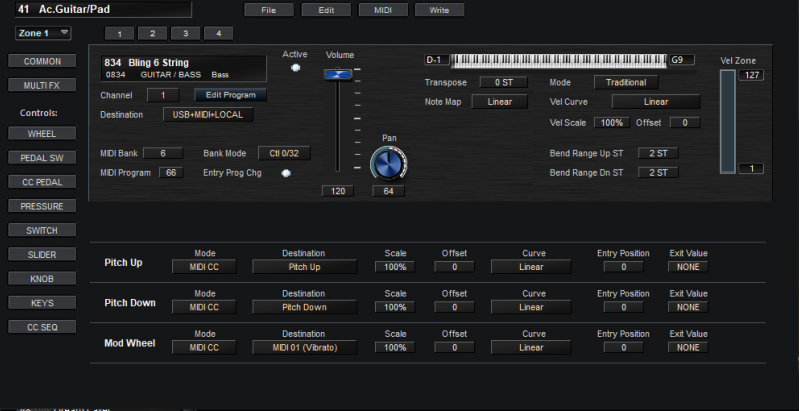Click the Bank Mode Ctl 0/32 field
Image resolution: width=800 pixels, height=411 pixels.
point(284,153)
